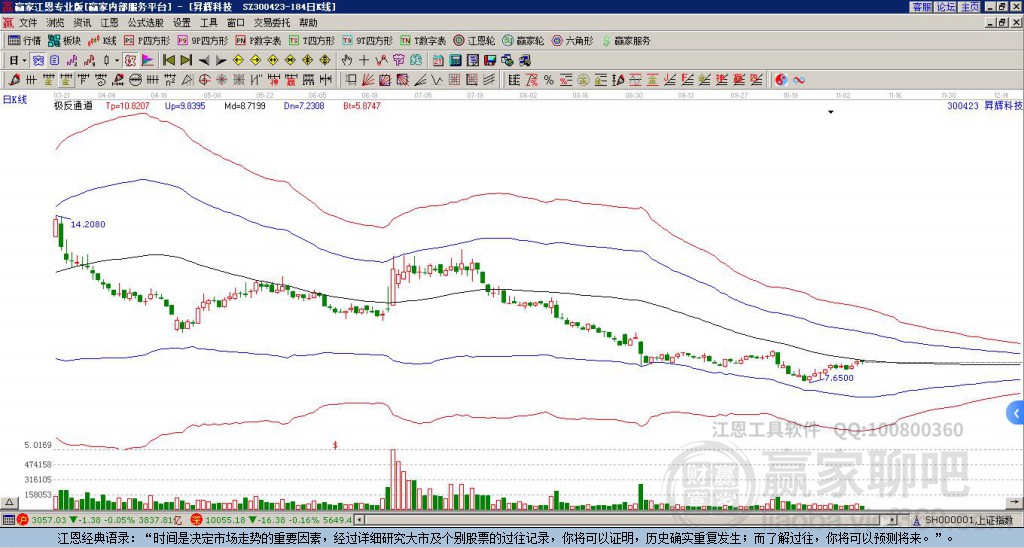Select the hand pan tool
1024x548 pixels.
pyautogui.click(x=347, y=61)
